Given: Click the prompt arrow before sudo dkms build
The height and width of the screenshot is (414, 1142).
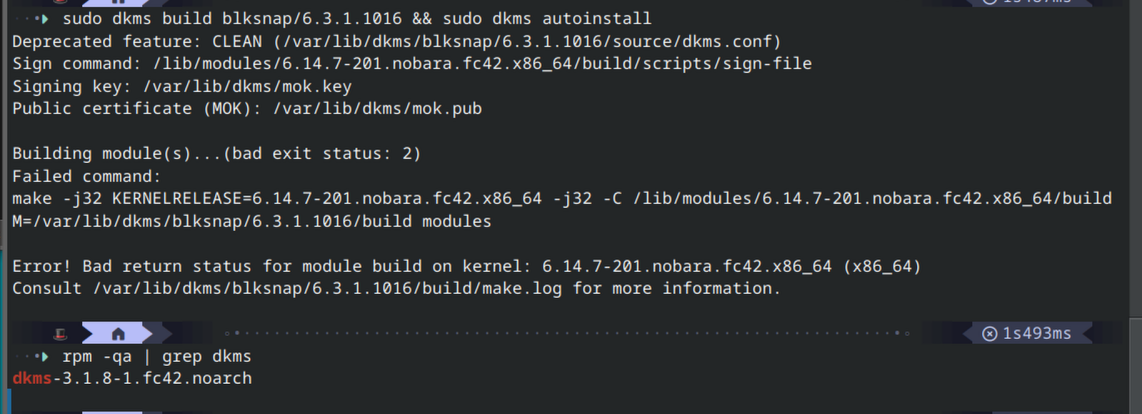Looking at the screenshot, I should 46,19.
